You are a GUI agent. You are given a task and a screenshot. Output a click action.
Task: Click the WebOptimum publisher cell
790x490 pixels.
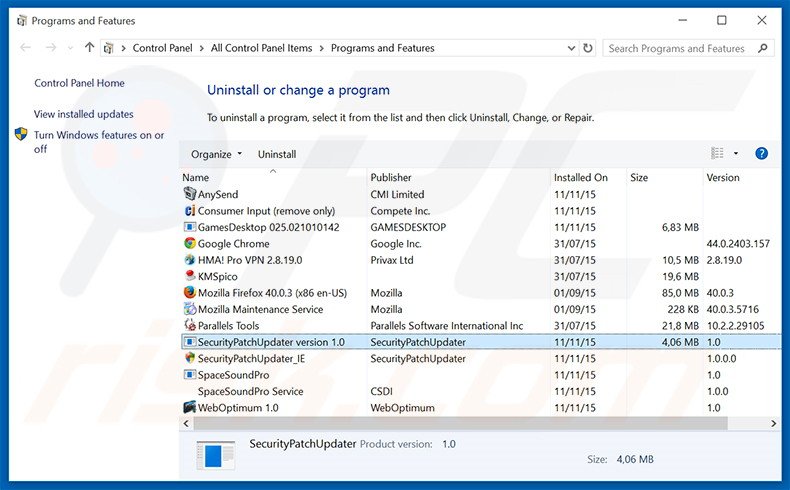[402, 407]
